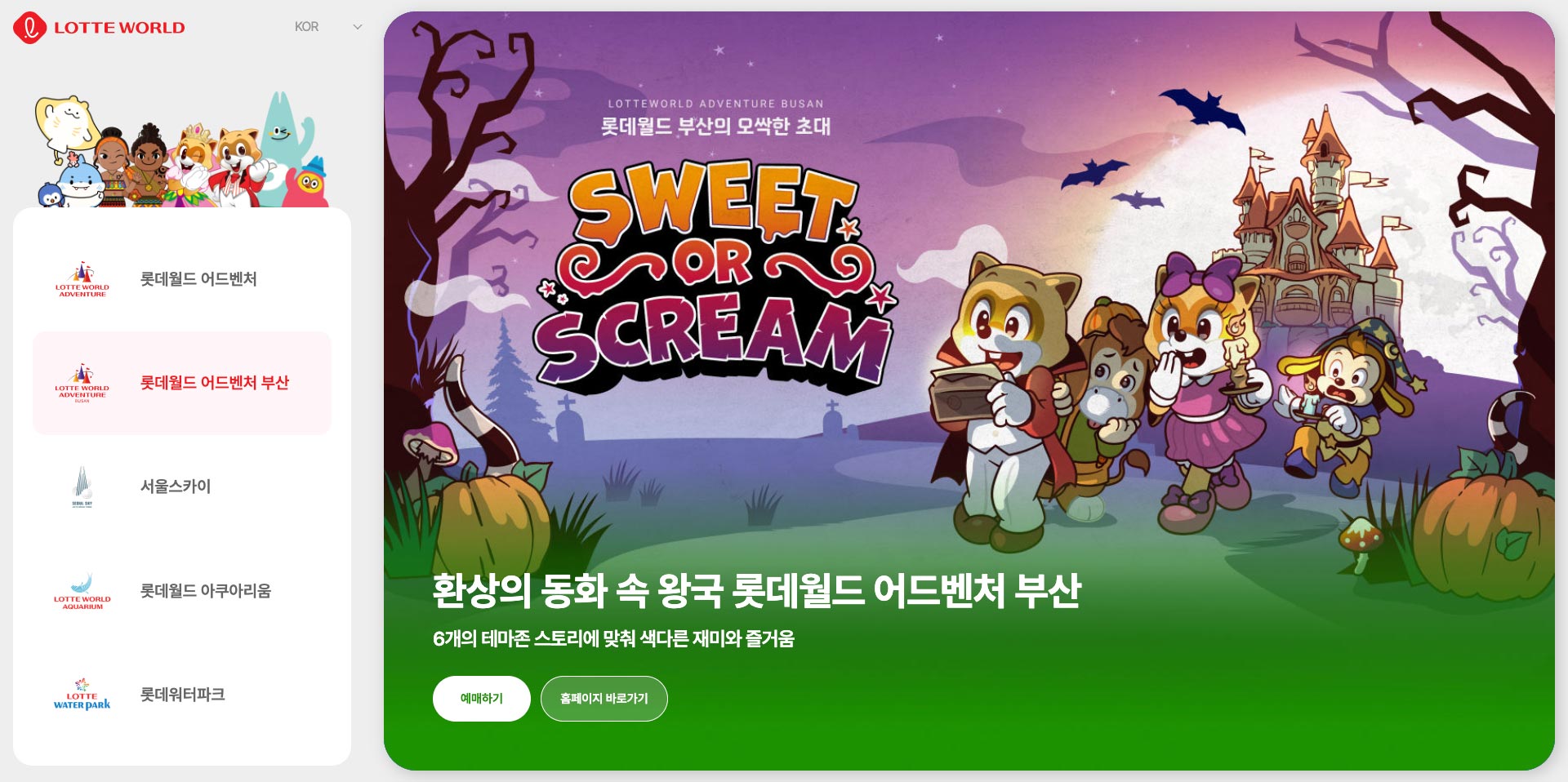Open the KOR language selector
The height and width of the screenshot is (782, 1568).
point(327,27)
